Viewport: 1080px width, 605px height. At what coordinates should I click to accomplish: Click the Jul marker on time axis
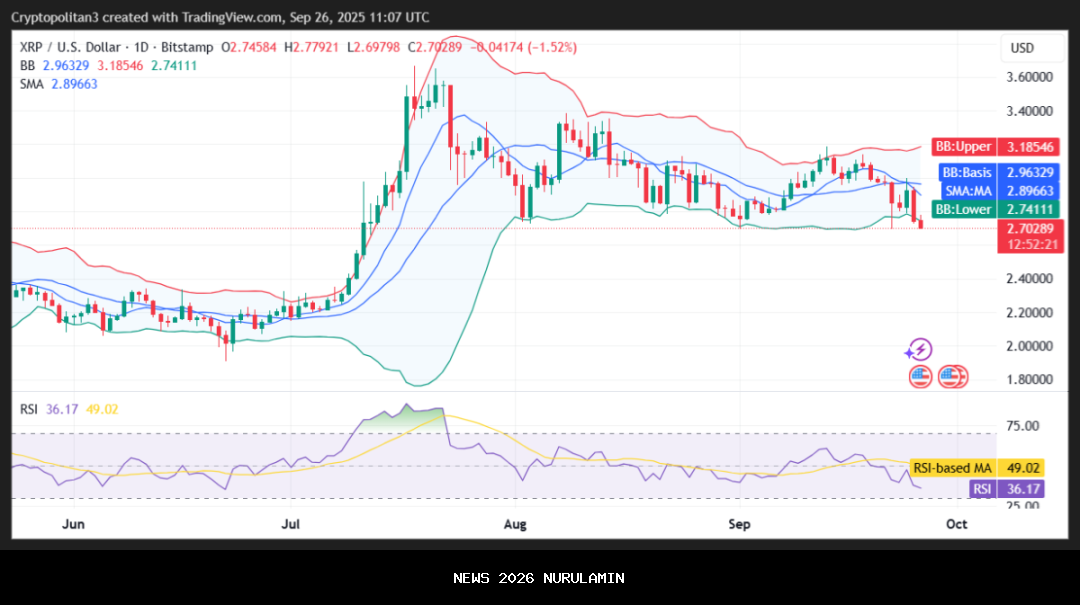click(291, 524)
